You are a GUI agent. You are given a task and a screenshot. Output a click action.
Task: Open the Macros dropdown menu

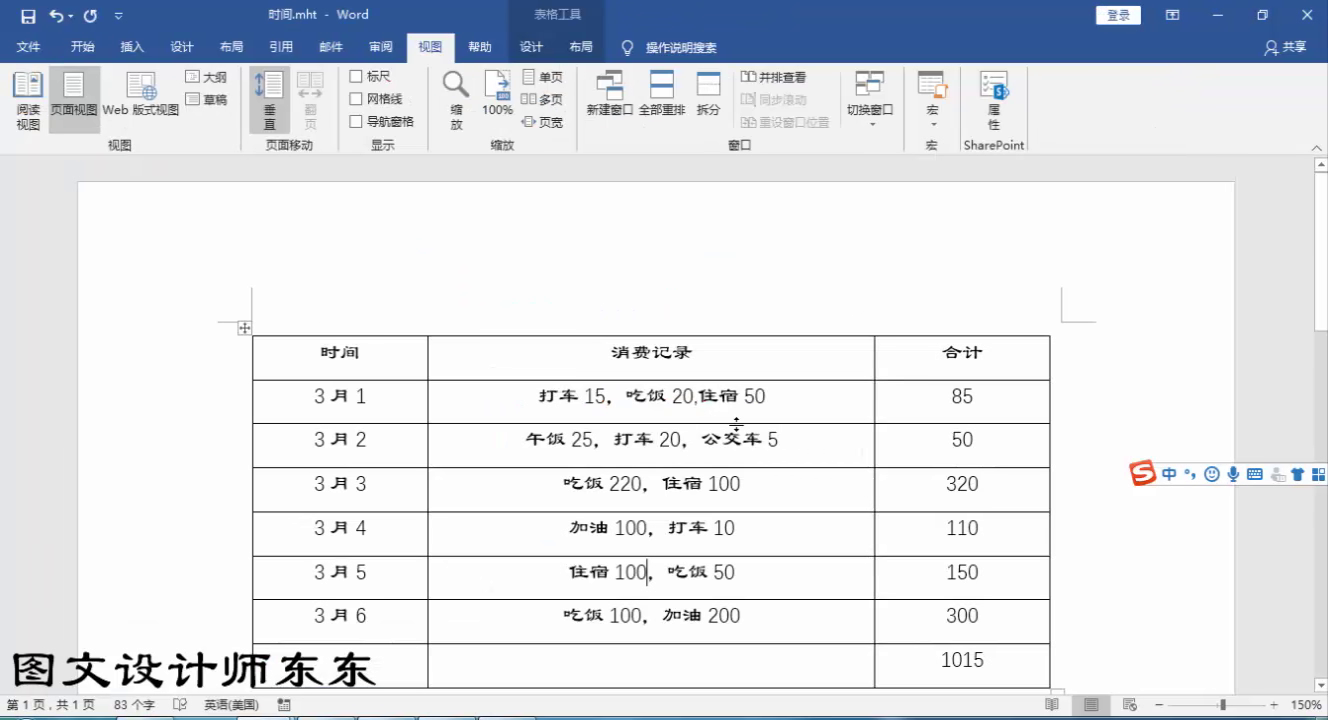(x=932, y=100)
